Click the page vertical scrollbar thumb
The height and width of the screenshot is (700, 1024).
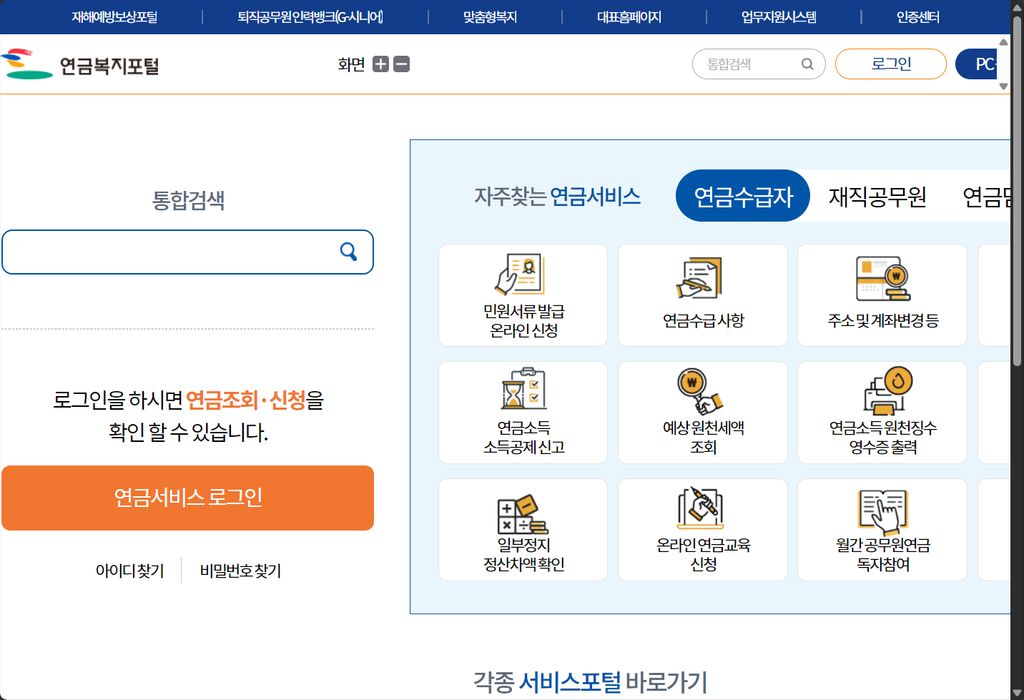[1017, 191]
